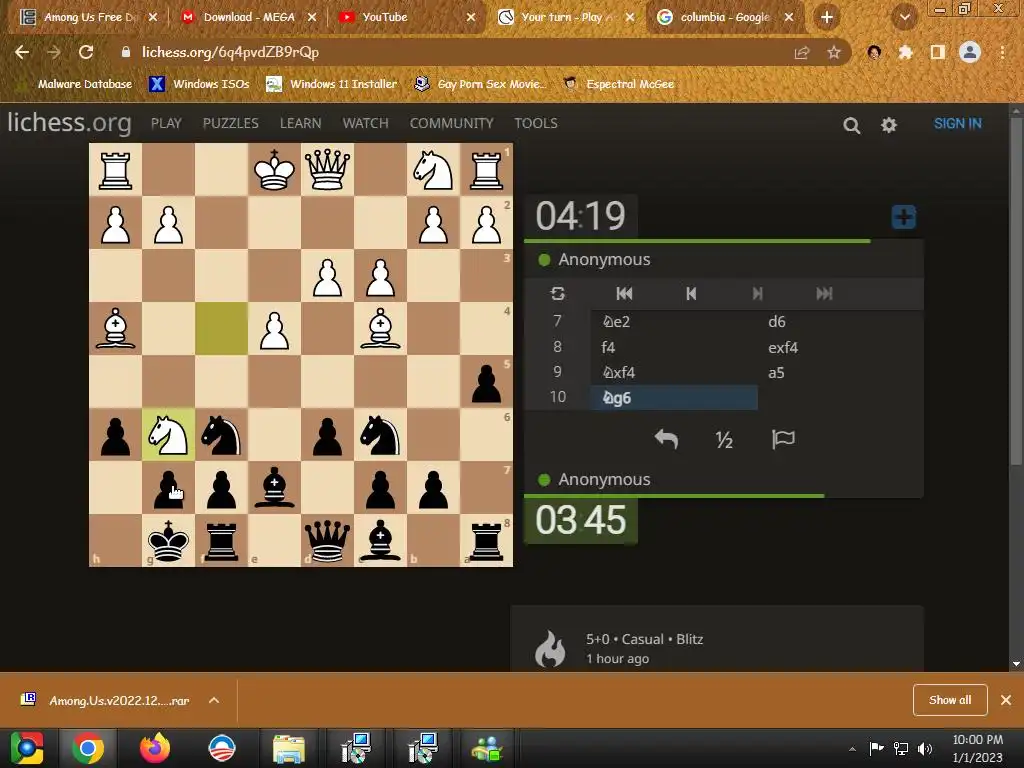
Task: Open Malware Database bookmark
Action: tap(76, 84)
